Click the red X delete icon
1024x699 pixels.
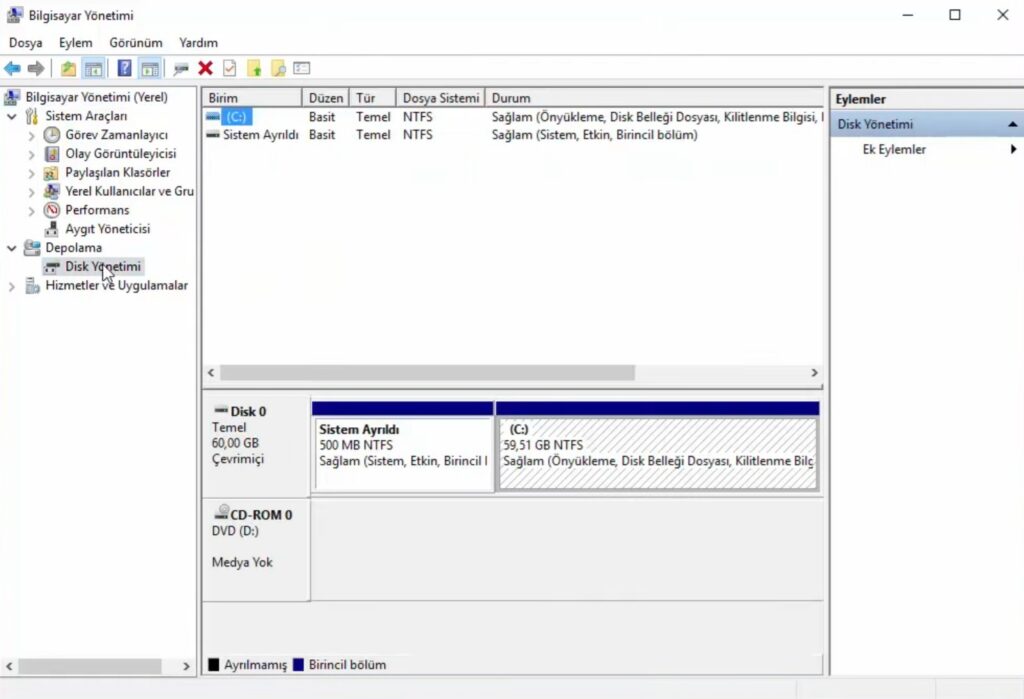click(x=205, y=68)
